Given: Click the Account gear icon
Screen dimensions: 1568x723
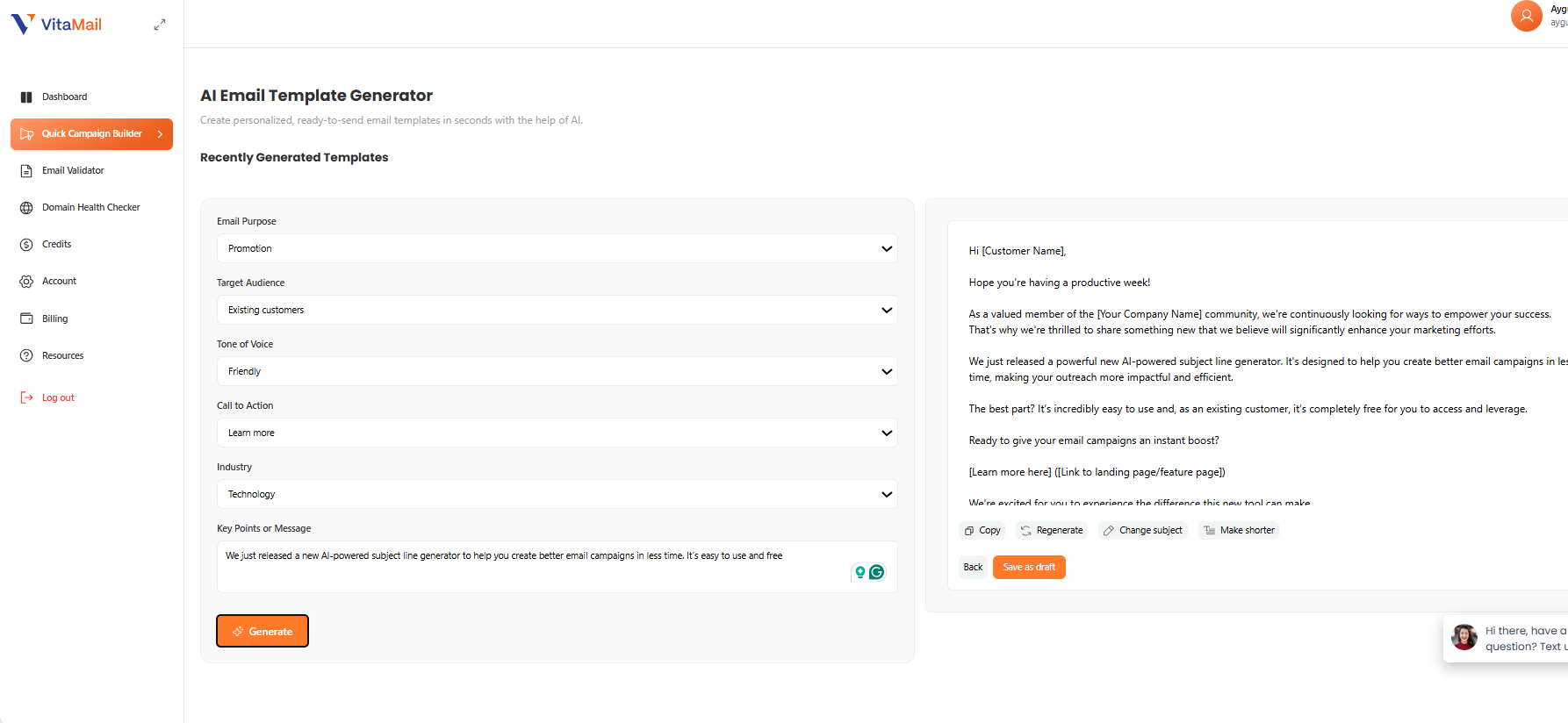Looking at the screenshot, I should click(x=26, y=282).
